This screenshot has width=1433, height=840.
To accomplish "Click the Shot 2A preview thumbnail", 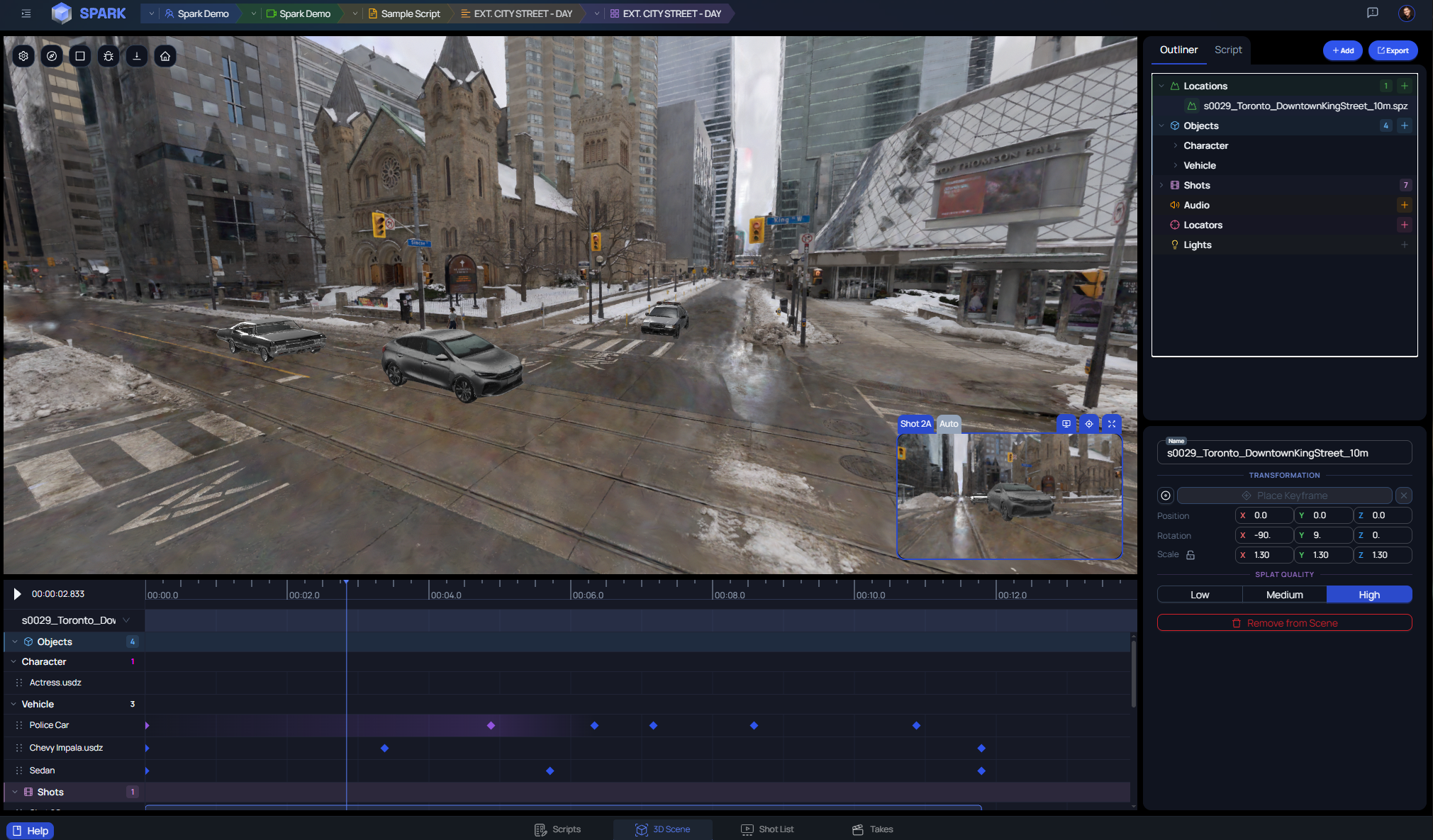I will (1009, 496).
